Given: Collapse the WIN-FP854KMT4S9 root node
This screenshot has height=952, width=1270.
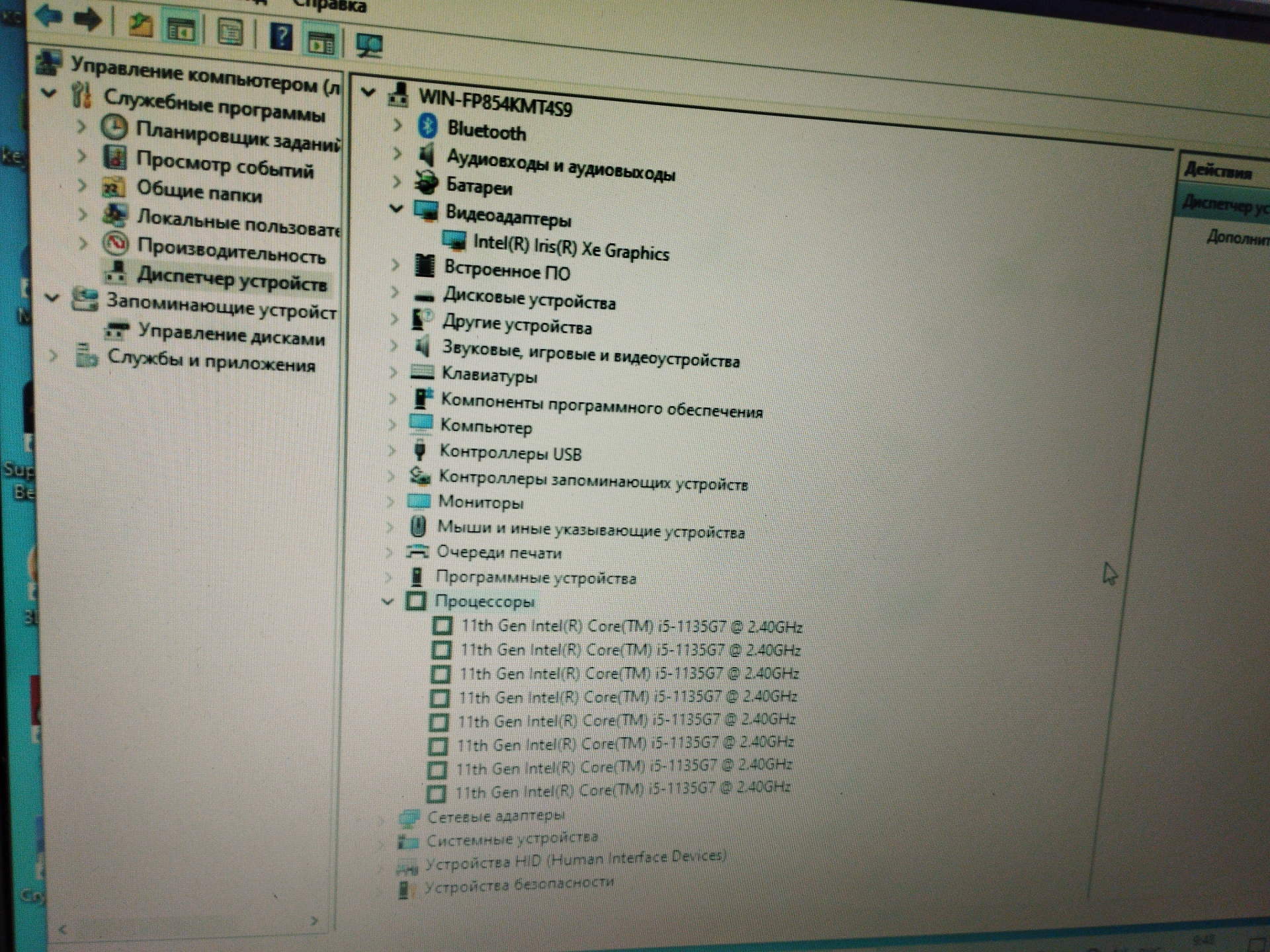Looking at the screenshot, I should point(368,92).
